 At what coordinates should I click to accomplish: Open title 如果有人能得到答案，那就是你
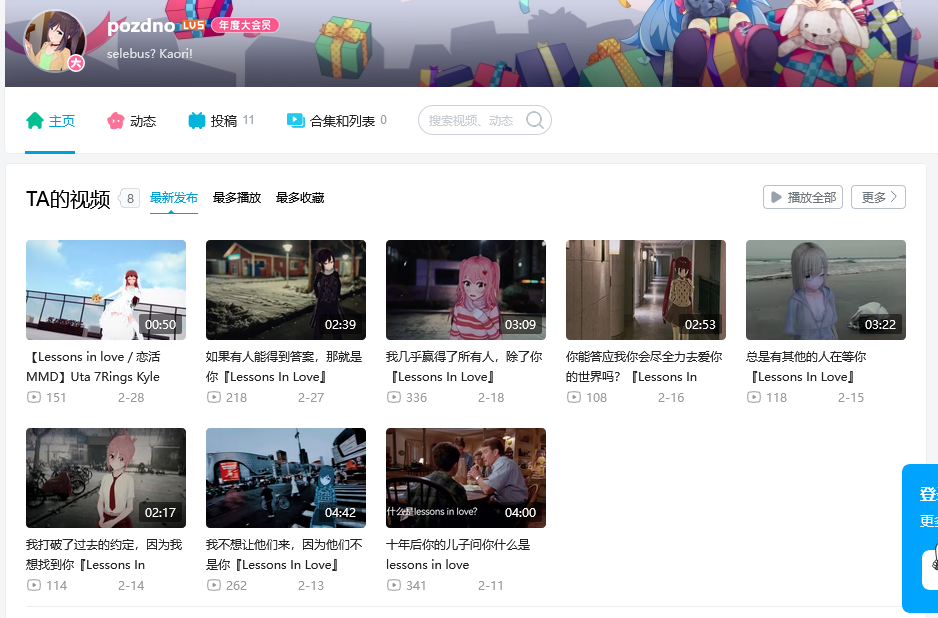[284, 367]
